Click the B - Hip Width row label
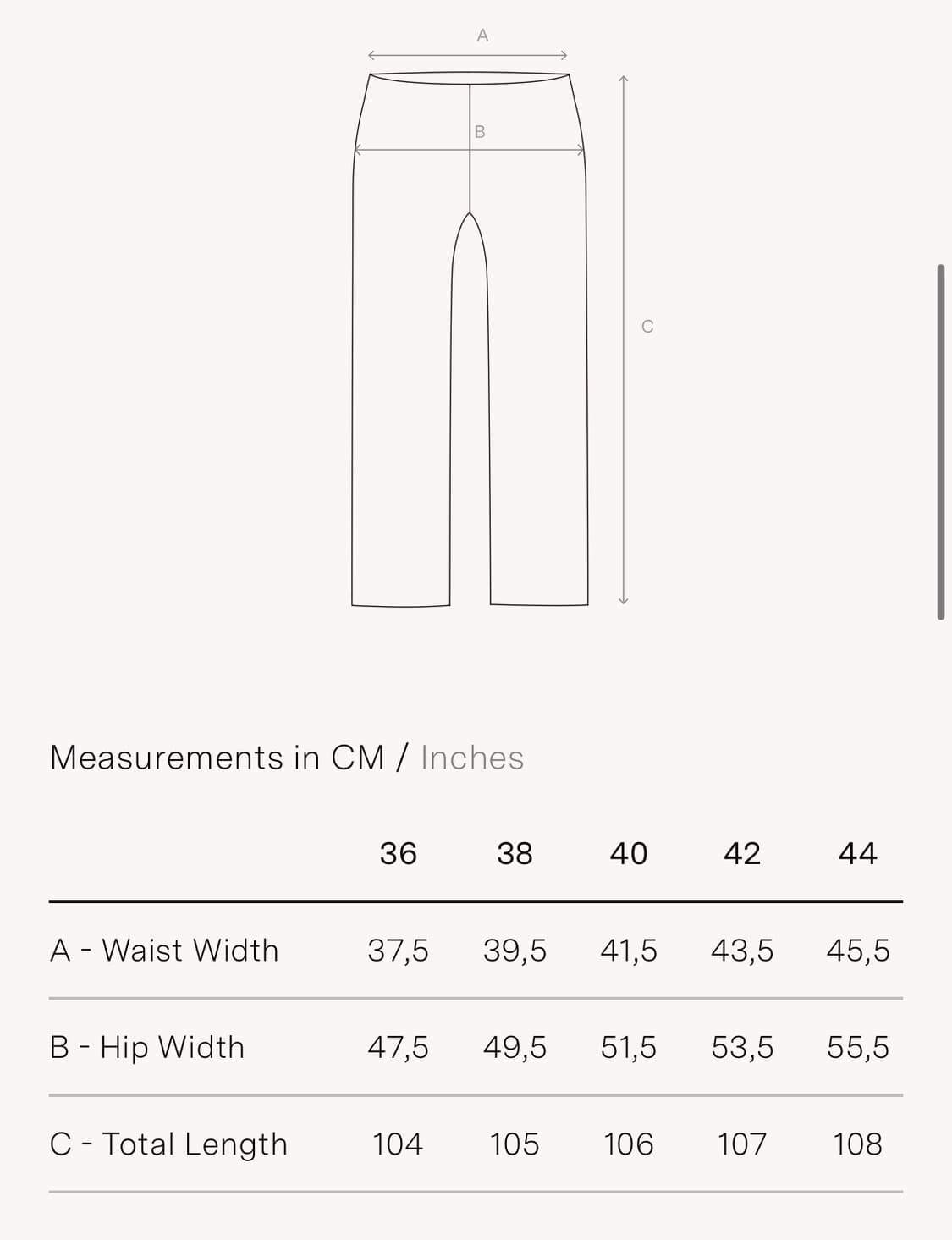This screenshot has width=952, height=1240. pos(147,1047)
